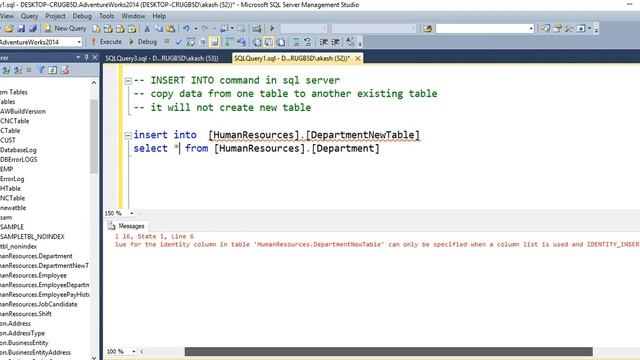This screenshot has width=640, height=360.
Task: Display estimated execution plan
Action: [x=191, y=42]
